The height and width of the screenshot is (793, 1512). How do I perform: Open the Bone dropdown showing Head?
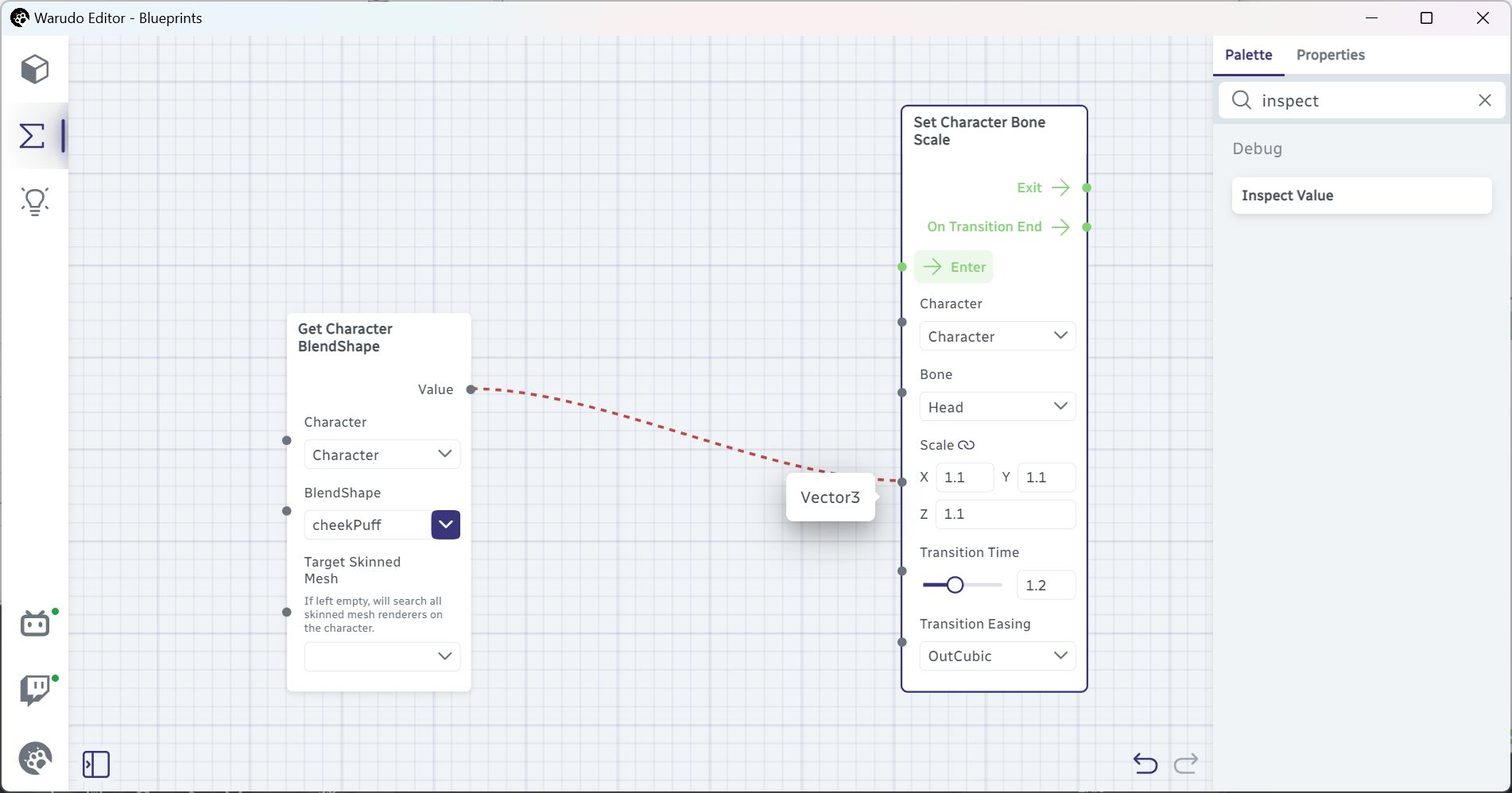[998, 407]
